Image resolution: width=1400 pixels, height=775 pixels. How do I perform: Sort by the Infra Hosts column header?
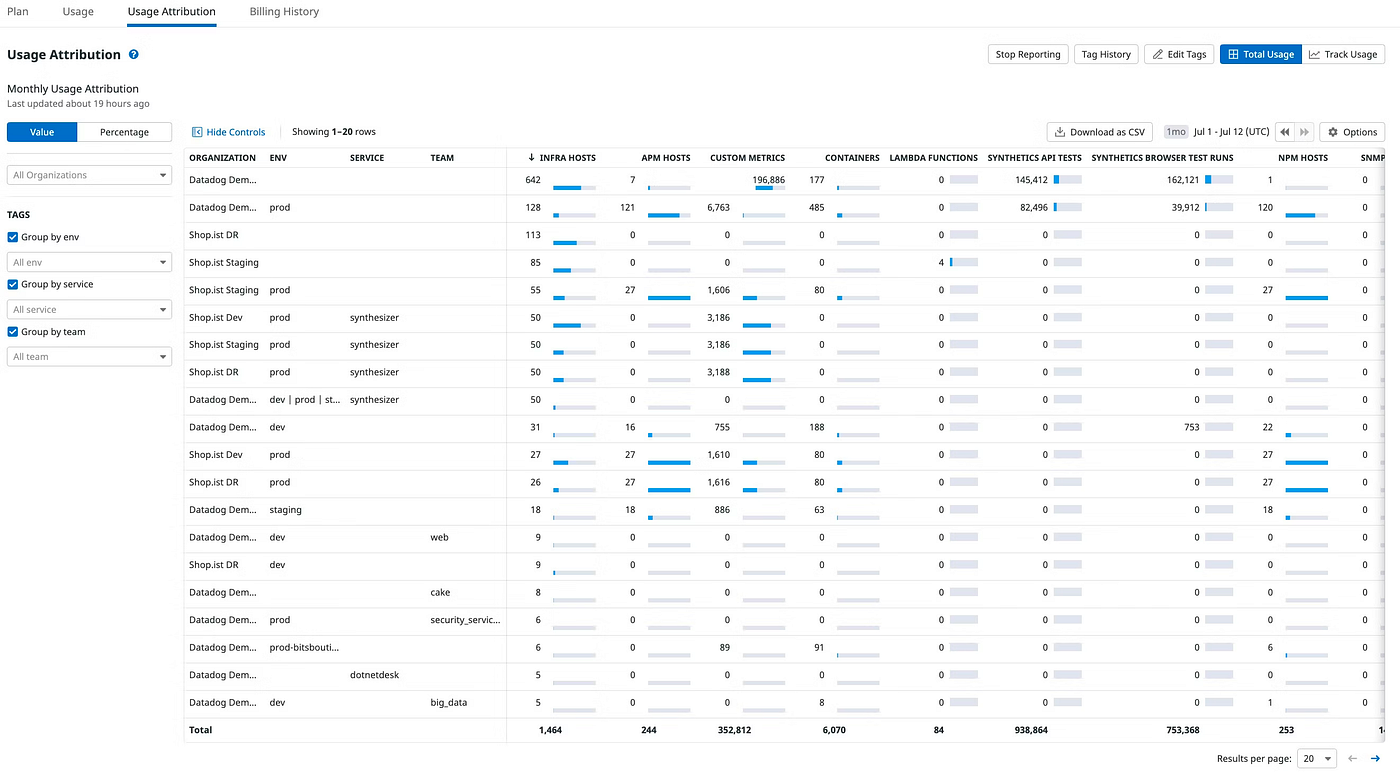pyautogui.click(x=566, y=158)
